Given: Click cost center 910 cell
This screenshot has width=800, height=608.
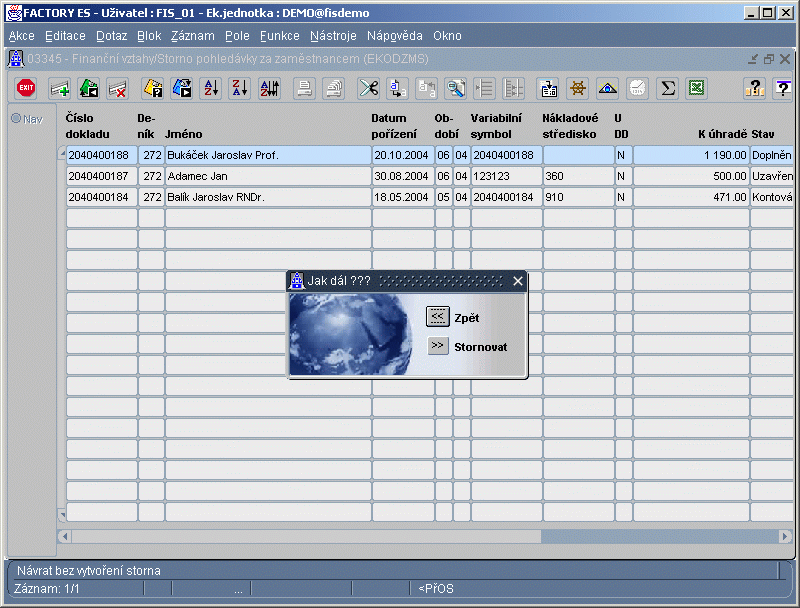Looking at the screenshot, I should 579,197.
